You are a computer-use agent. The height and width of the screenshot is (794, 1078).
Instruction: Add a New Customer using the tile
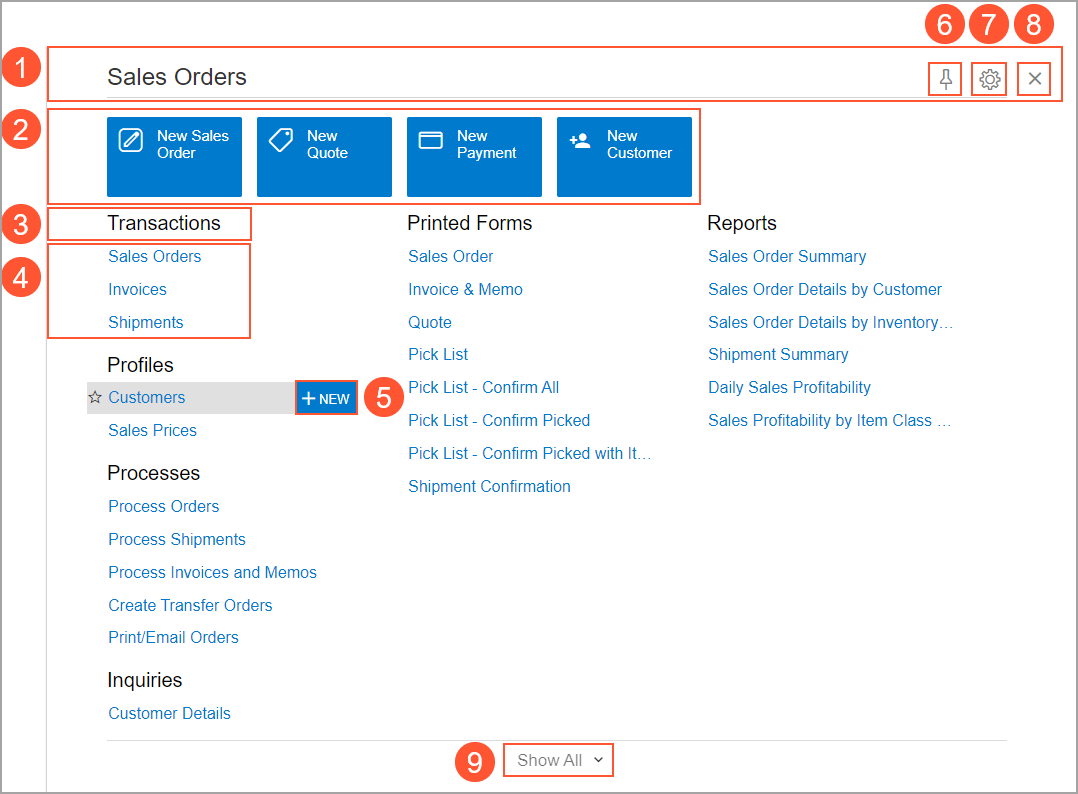coord(624,157)
